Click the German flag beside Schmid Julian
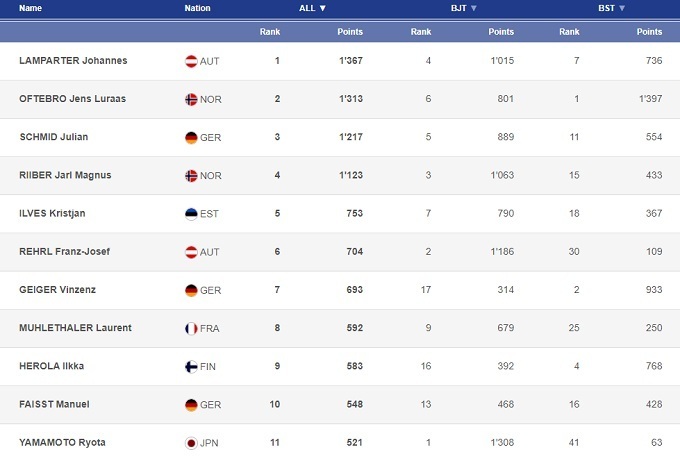 pyautogui.click(x=191, y=137)
